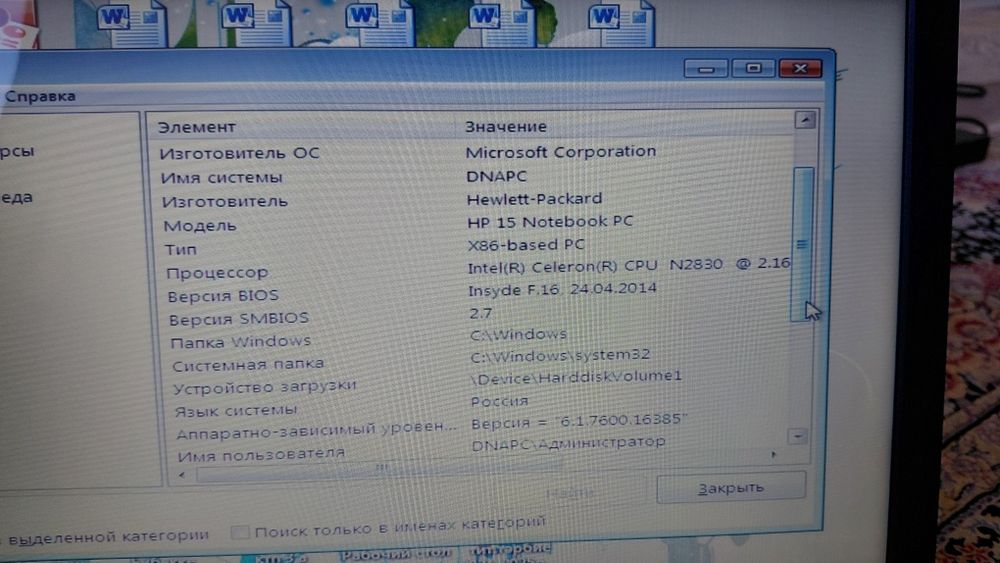Select the Россия value
The image size is (1000, 563).
[x=499, y=402]
